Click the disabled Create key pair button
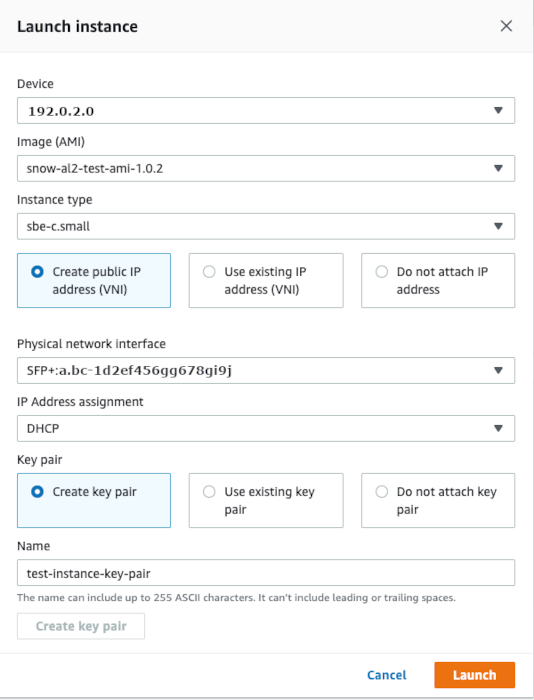Viewport: 534px width, 700px height. tap(81, 626)
